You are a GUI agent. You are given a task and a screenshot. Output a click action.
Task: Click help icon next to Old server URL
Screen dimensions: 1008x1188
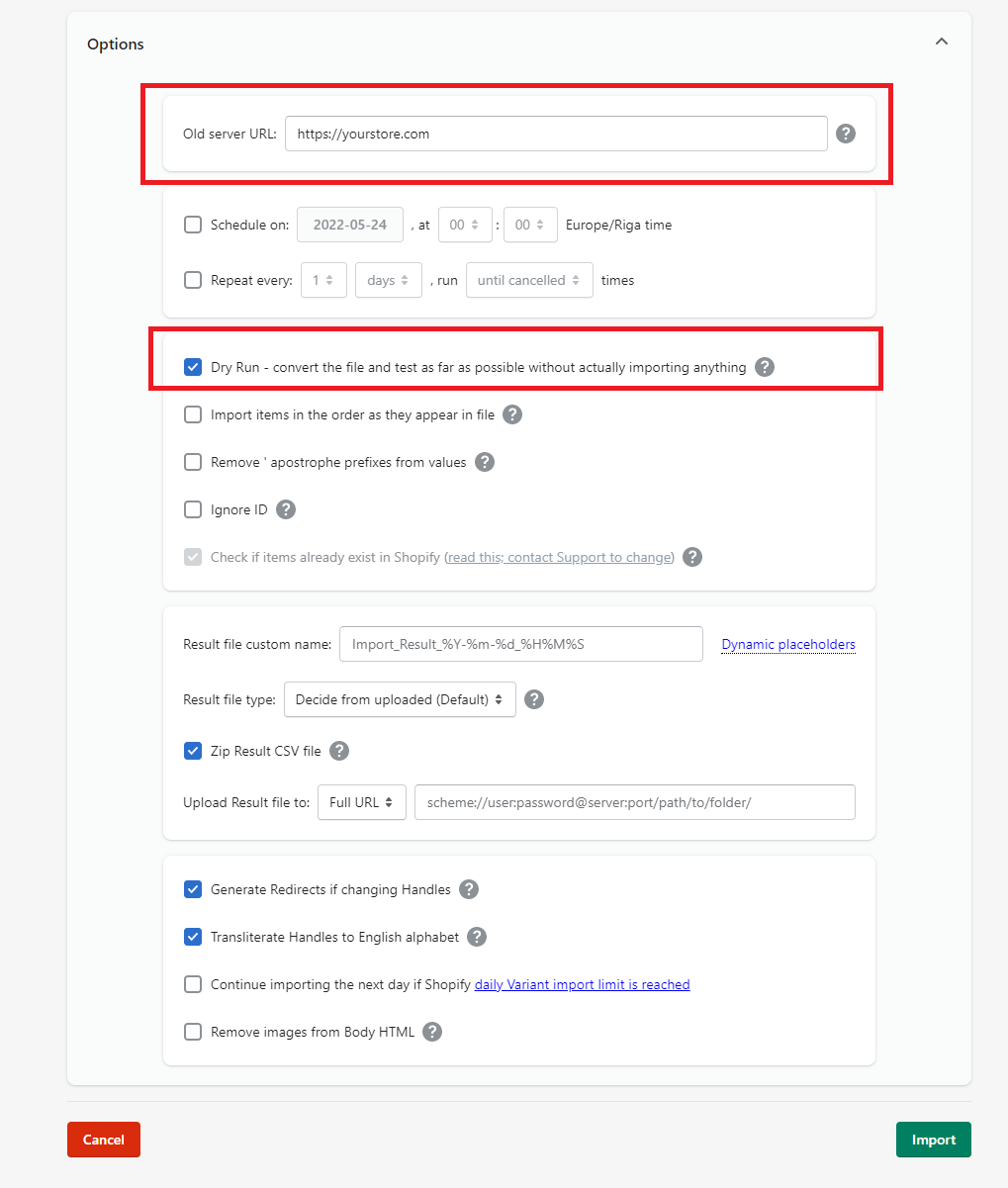coord(845,134)
